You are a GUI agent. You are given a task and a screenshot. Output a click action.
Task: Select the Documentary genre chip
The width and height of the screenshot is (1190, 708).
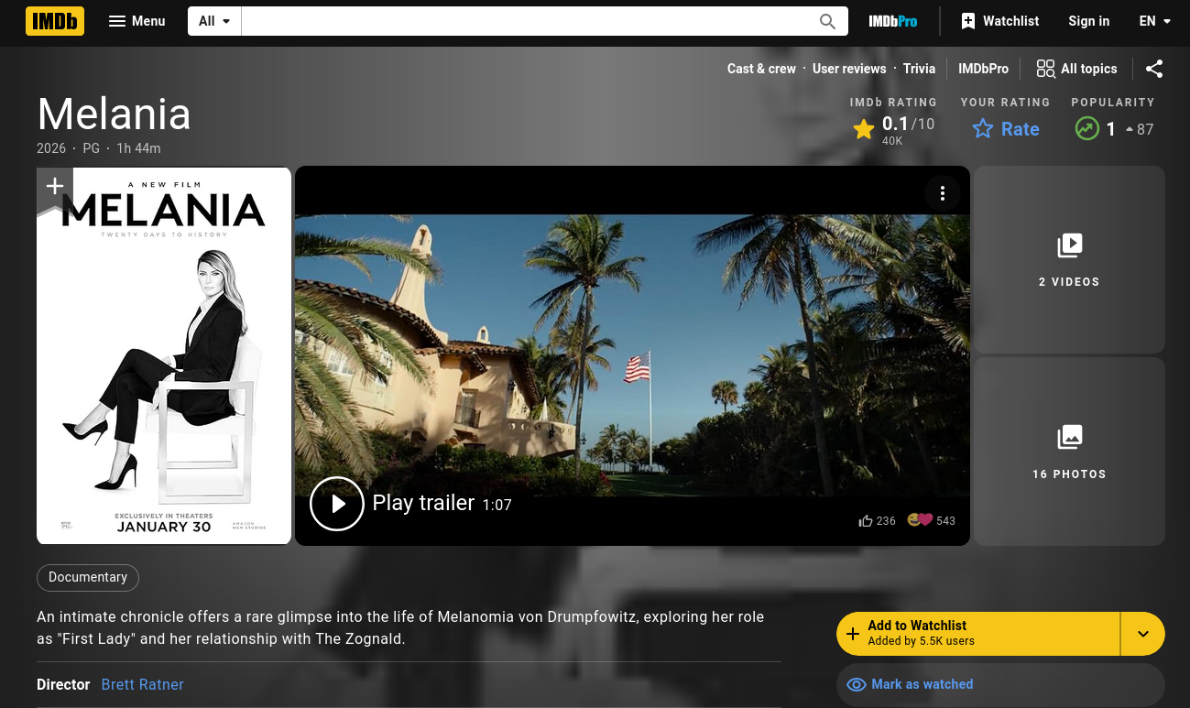(88, 577)
